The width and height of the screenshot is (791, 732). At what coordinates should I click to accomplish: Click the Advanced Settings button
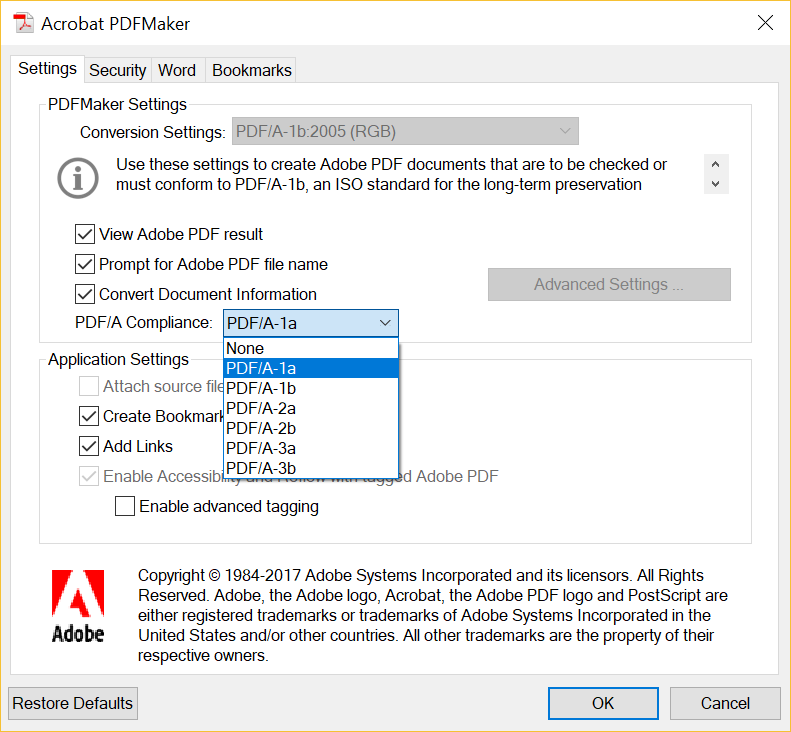[x=609, y=285]
